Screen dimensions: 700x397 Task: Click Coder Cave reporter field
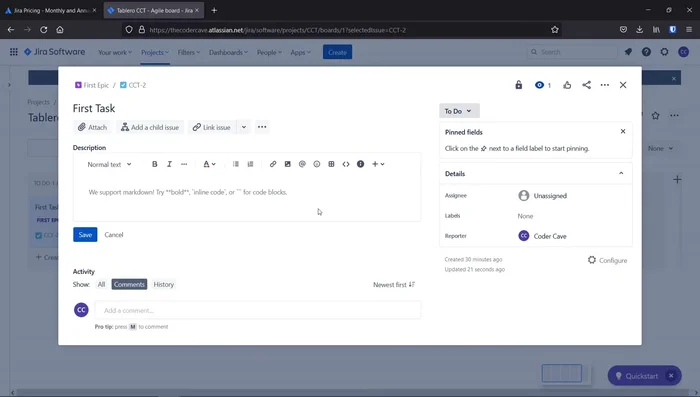click(x=542, y=236)
